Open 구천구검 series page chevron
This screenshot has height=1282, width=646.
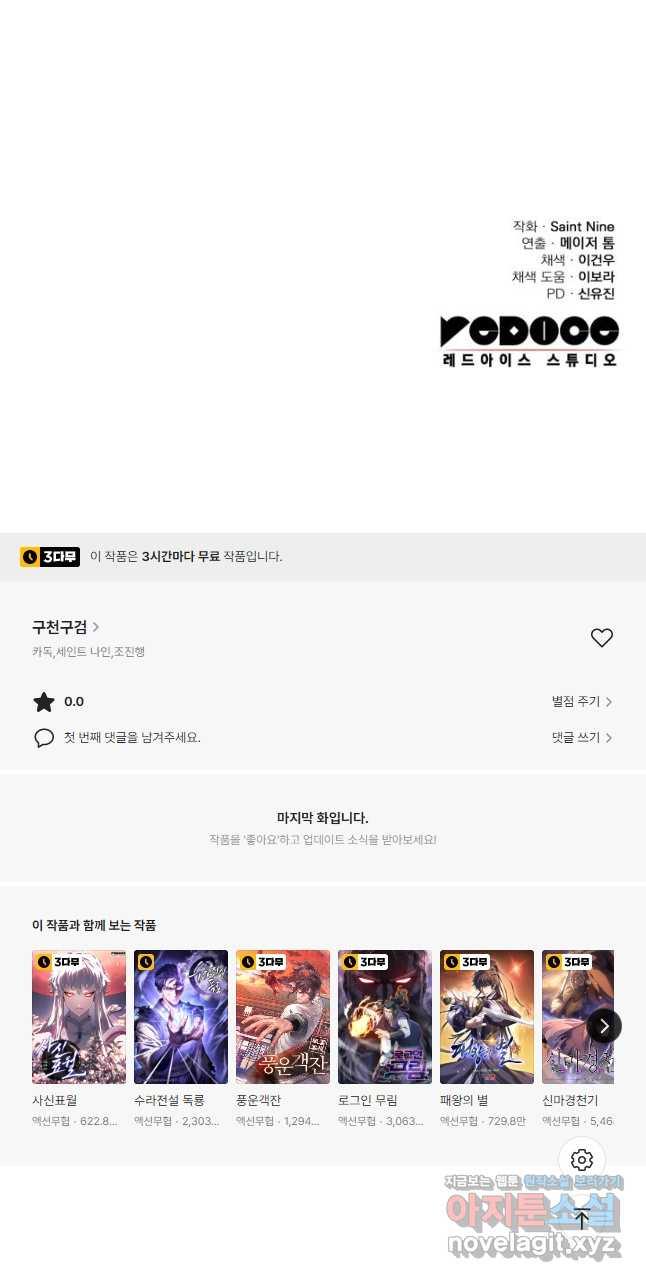tap(96, 627)
